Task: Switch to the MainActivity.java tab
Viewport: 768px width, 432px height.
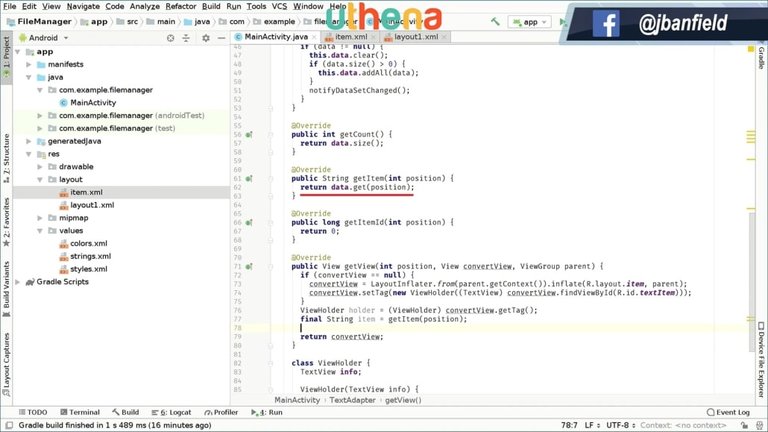Action: tap(266, 37)
